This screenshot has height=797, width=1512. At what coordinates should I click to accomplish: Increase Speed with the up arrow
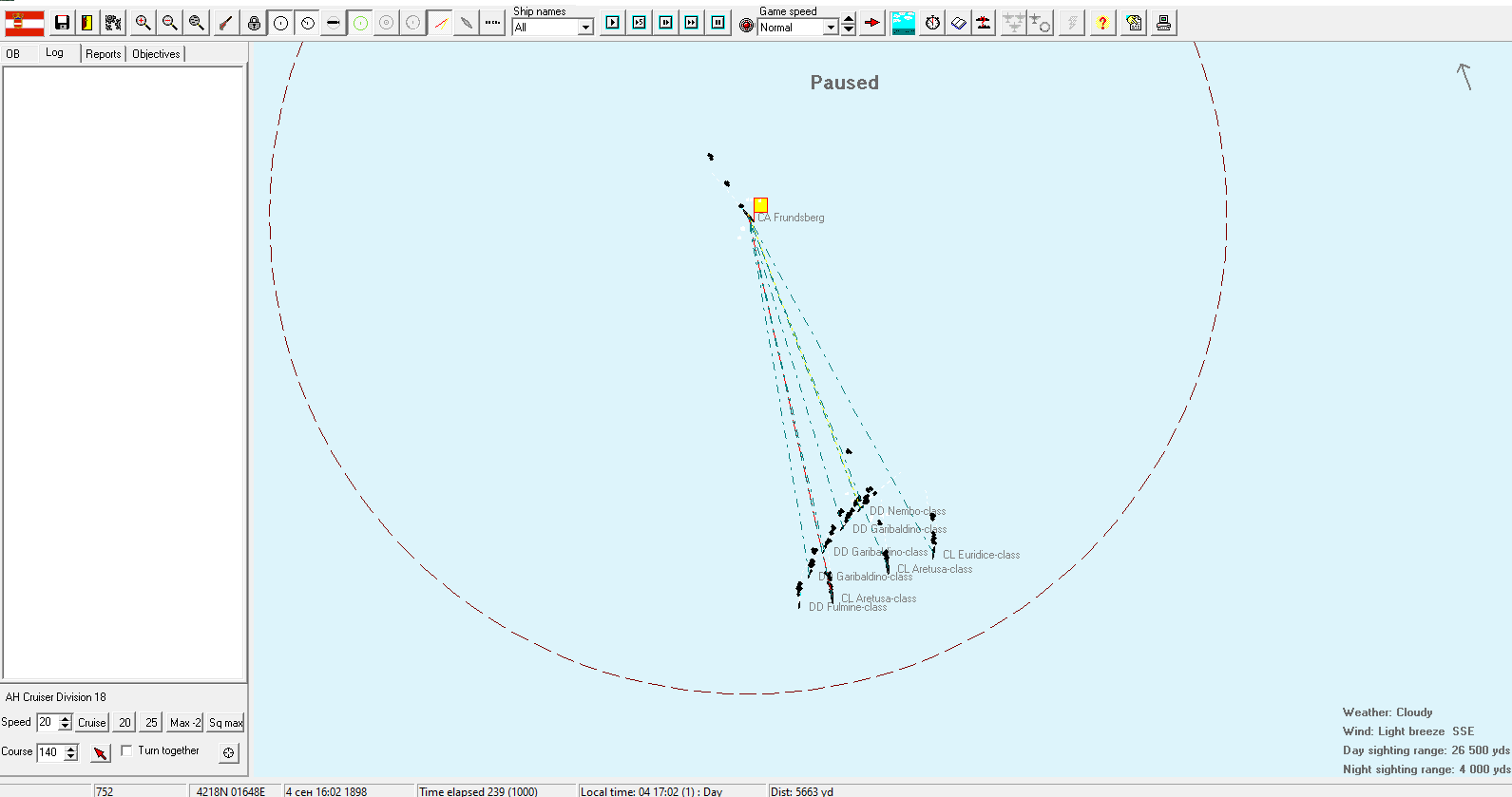(x=66, y=718)
